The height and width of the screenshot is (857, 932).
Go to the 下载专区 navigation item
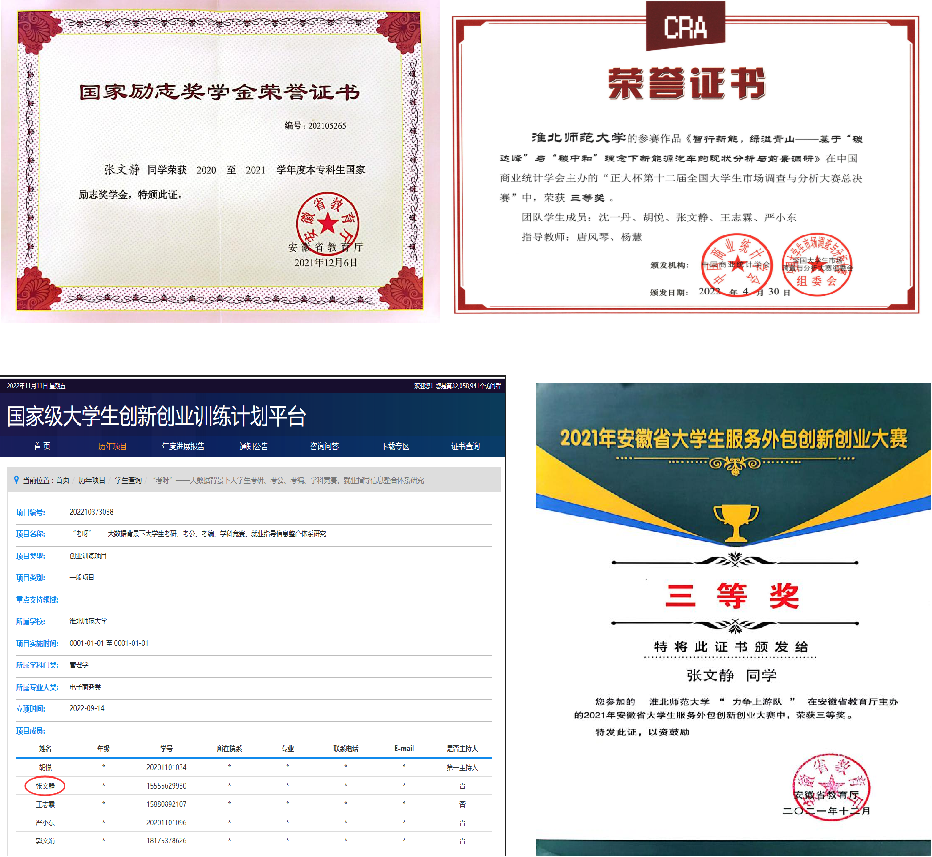[396, 446]
